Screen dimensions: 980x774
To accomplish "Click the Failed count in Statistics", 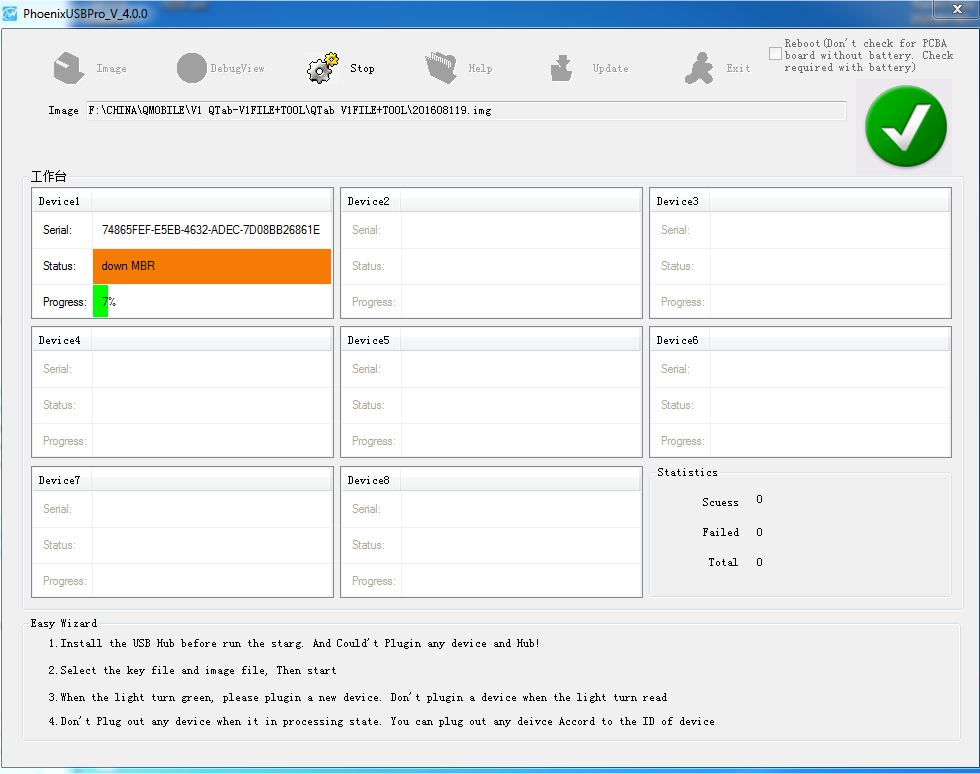I will 759,532.
